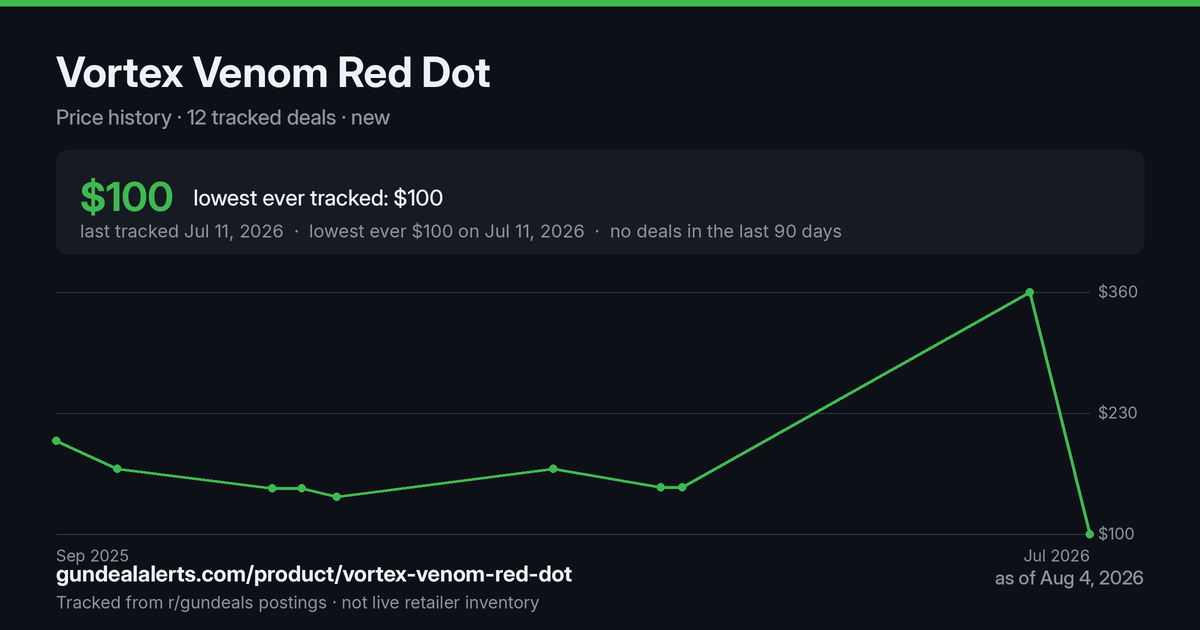The width and height of the screenshot is (1200, 630).
Task: Click the $230 axis label
Action: click(1118, 413)
